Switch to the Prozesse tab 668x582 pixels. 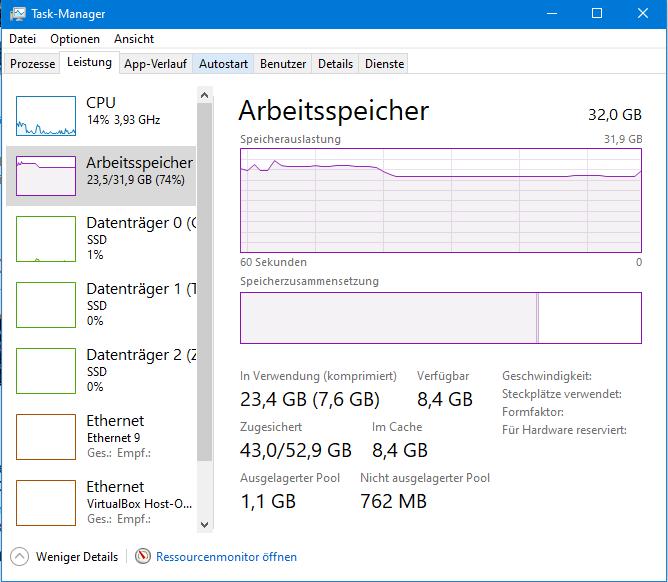point(32,64)
